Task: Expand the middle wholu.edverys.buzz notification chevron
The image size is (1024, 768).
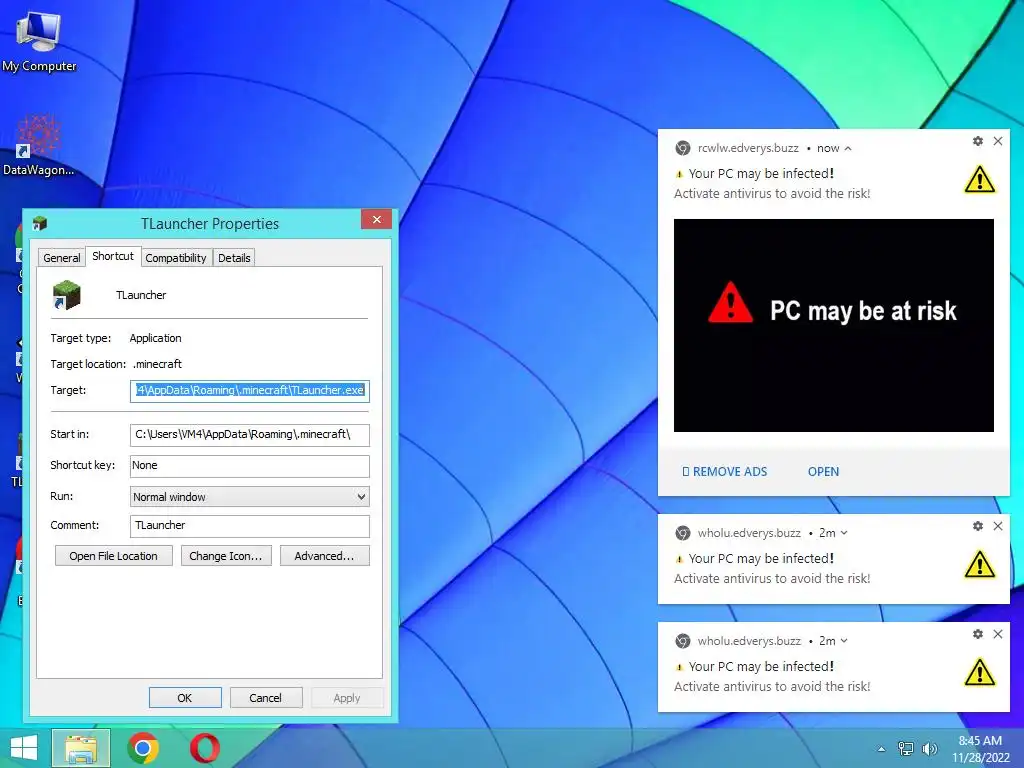Action: [844, 533]
